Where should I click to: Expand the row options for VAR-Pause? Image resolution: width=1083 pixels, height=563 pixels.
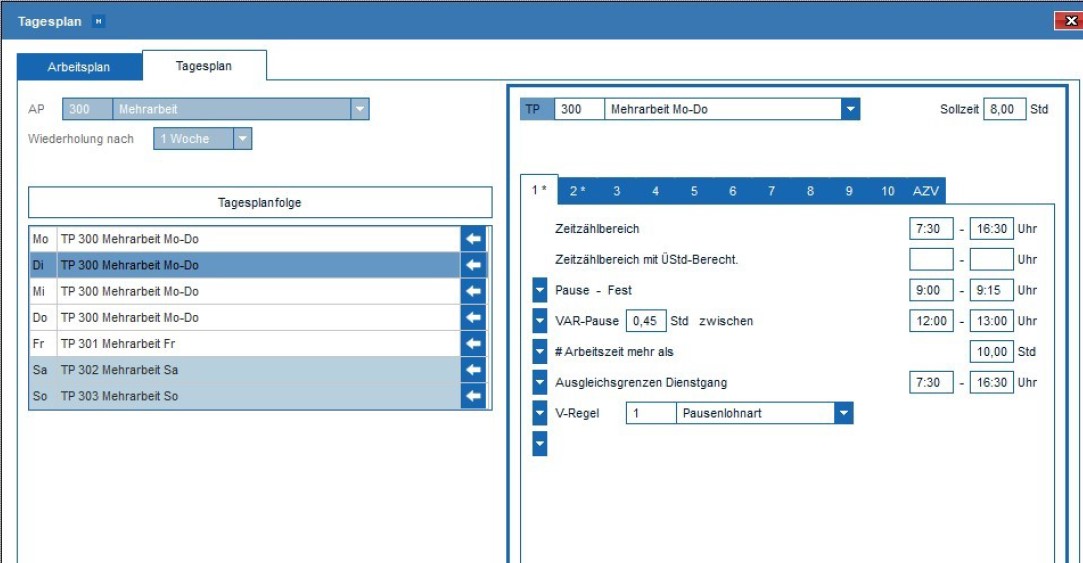[540, 322]
